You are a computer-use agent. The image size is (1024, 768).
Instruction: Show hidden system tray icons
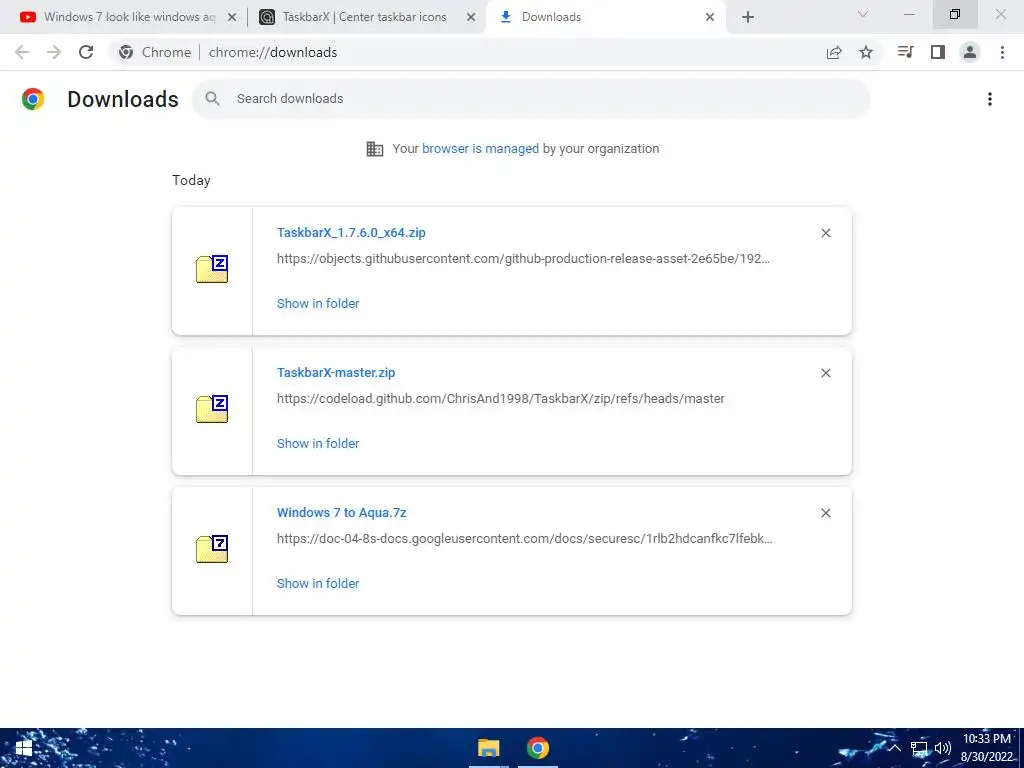coord(895,748)
